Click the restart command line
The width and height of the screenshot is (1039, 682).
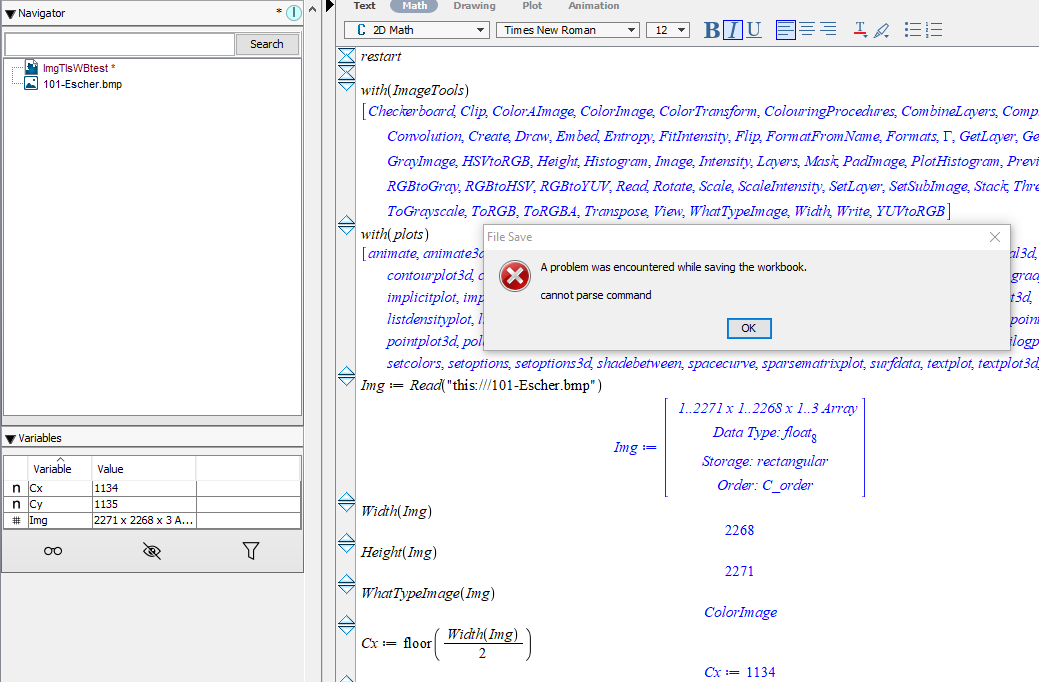point(381,56)
